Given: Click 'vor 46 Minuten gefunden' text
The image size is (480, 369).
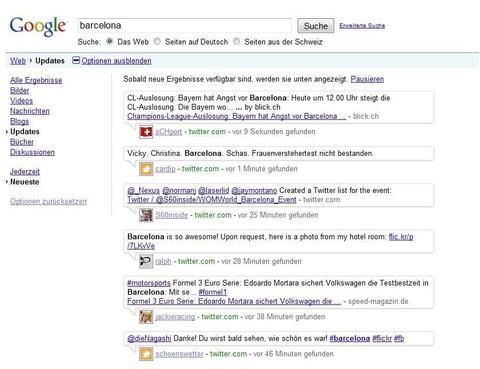Looking at the screenshot, I should (293, 354).
